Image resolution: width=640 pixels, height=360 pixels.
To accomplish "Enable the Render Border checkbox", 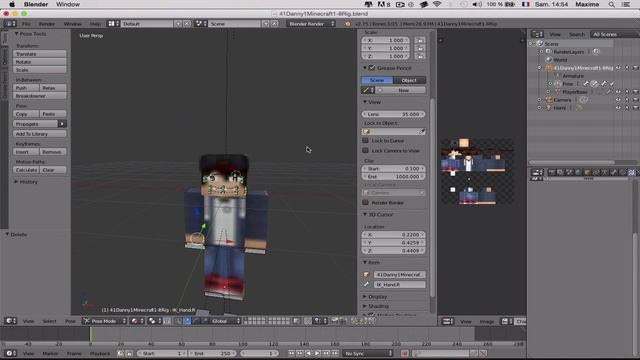I will (366, 202).
